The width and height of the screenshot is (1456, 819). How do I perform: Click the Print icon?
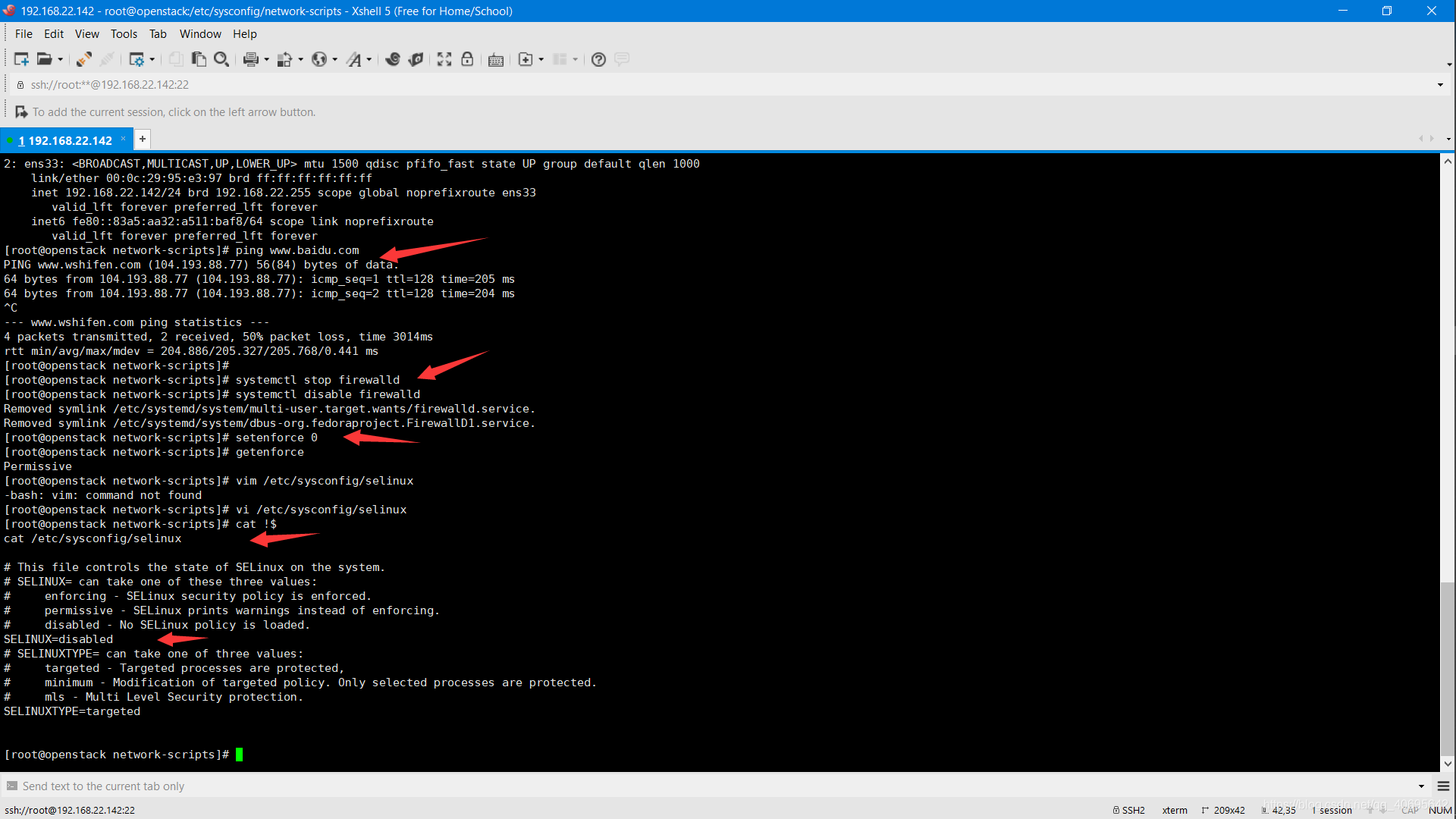tap(251, 59)
